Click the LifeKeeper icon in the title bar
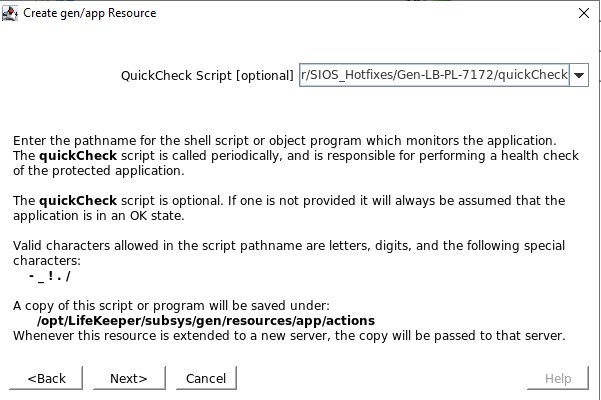601x400 pixels. click(x=10, y=13)
